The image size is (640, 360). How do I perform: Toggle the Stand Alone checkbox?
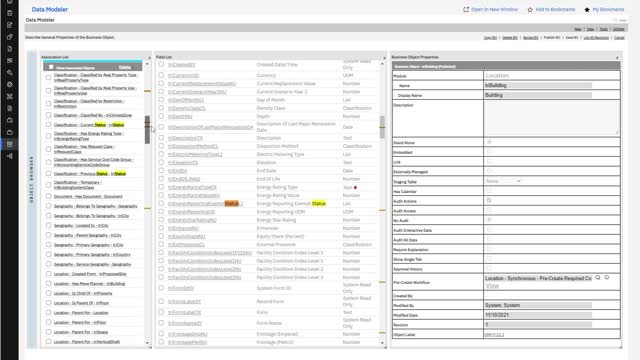pyautogui.click(x=489, y=142)
